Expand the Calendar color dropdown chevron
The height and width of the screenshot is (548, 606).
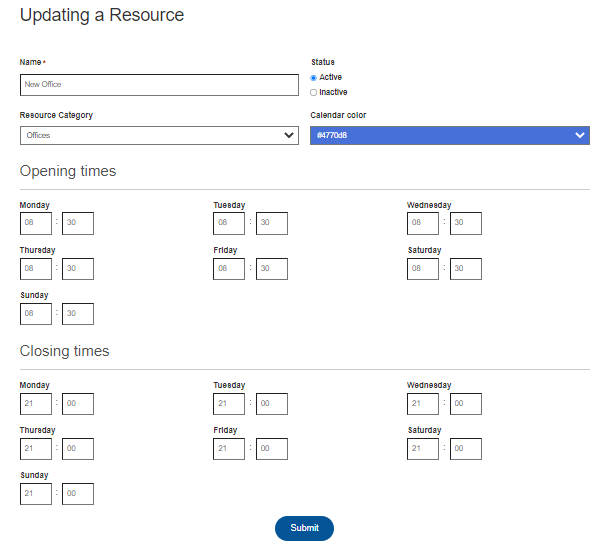coord(580,135)
